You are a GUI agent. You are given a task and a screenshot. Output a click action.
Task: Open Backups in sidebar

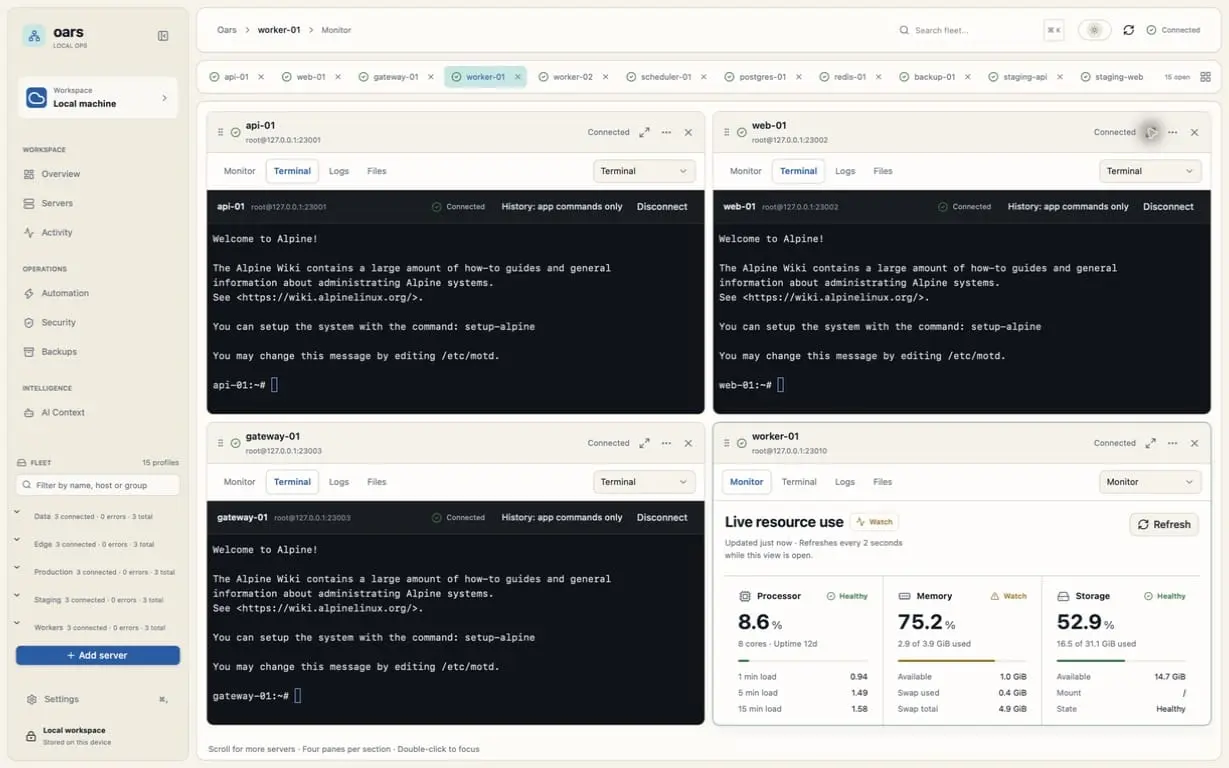[x=59, y=351]
